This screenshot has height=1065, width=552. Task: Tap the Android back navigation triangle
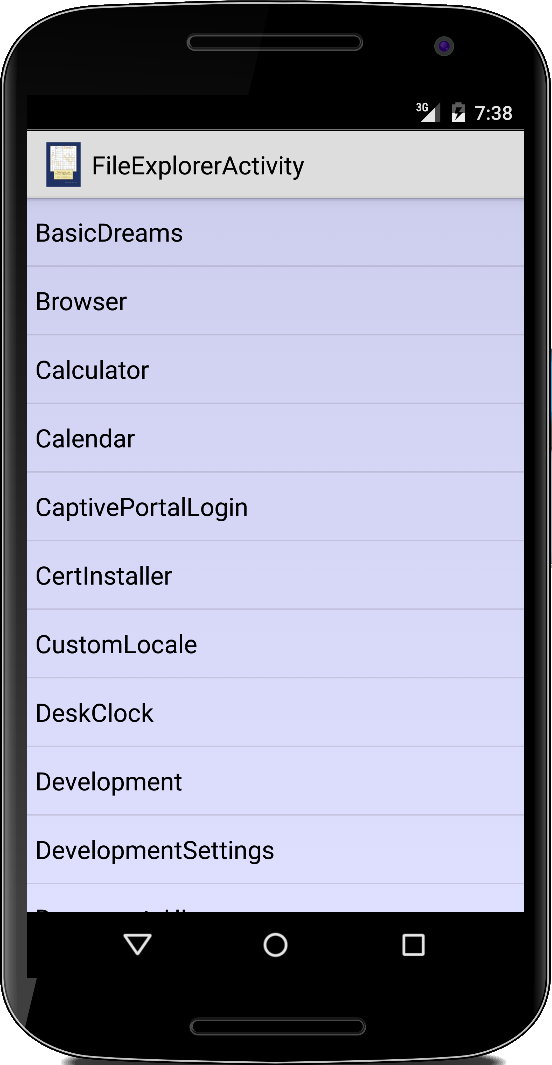click(138, 945)
